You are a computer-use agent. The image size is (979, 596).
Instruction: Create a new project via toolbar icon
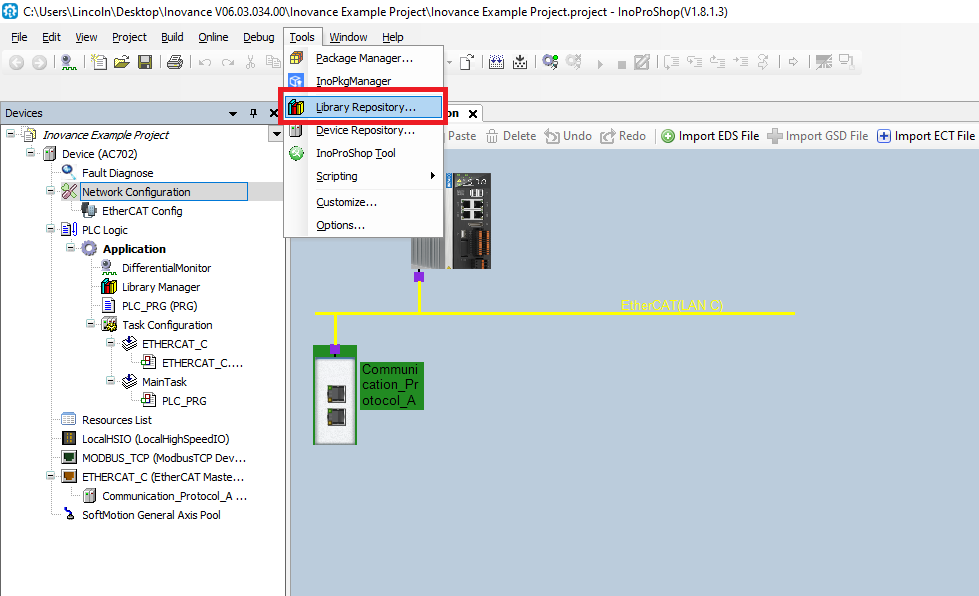tap(100, 62)
